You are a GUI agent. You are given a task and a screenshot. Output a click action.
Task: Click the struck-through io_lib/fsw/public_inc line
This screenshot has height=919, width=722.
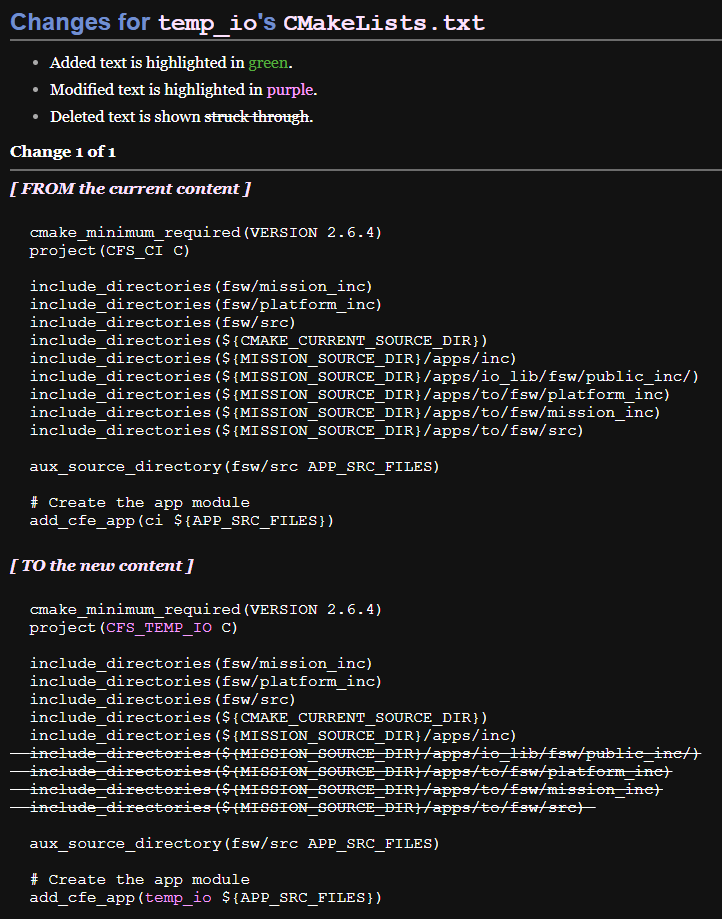click(364, 753)
